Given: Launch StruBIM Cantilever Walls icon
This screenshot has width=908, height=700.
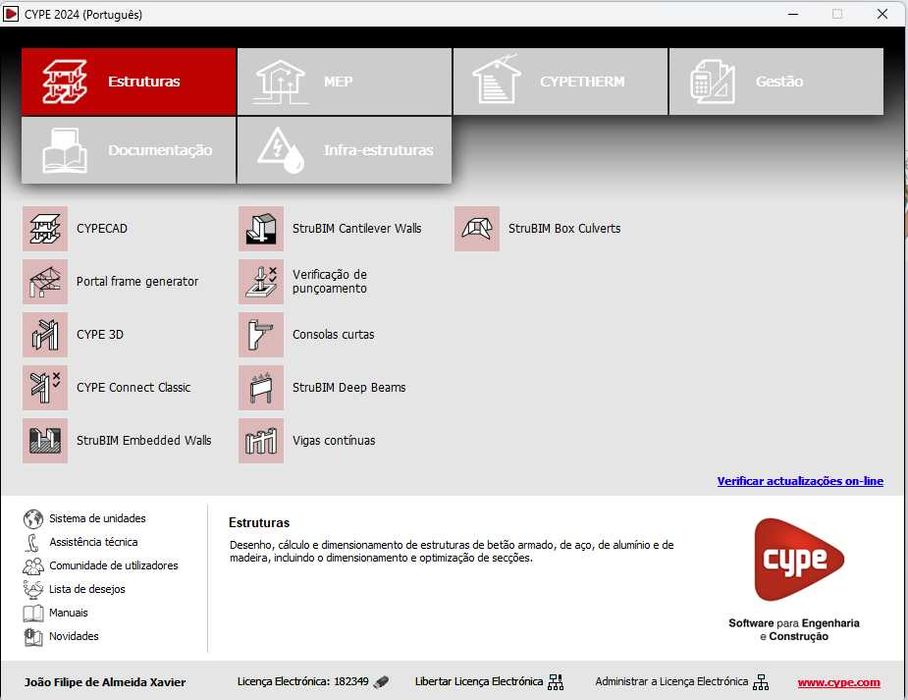Looking at the screenshot, I should point(261,229).
